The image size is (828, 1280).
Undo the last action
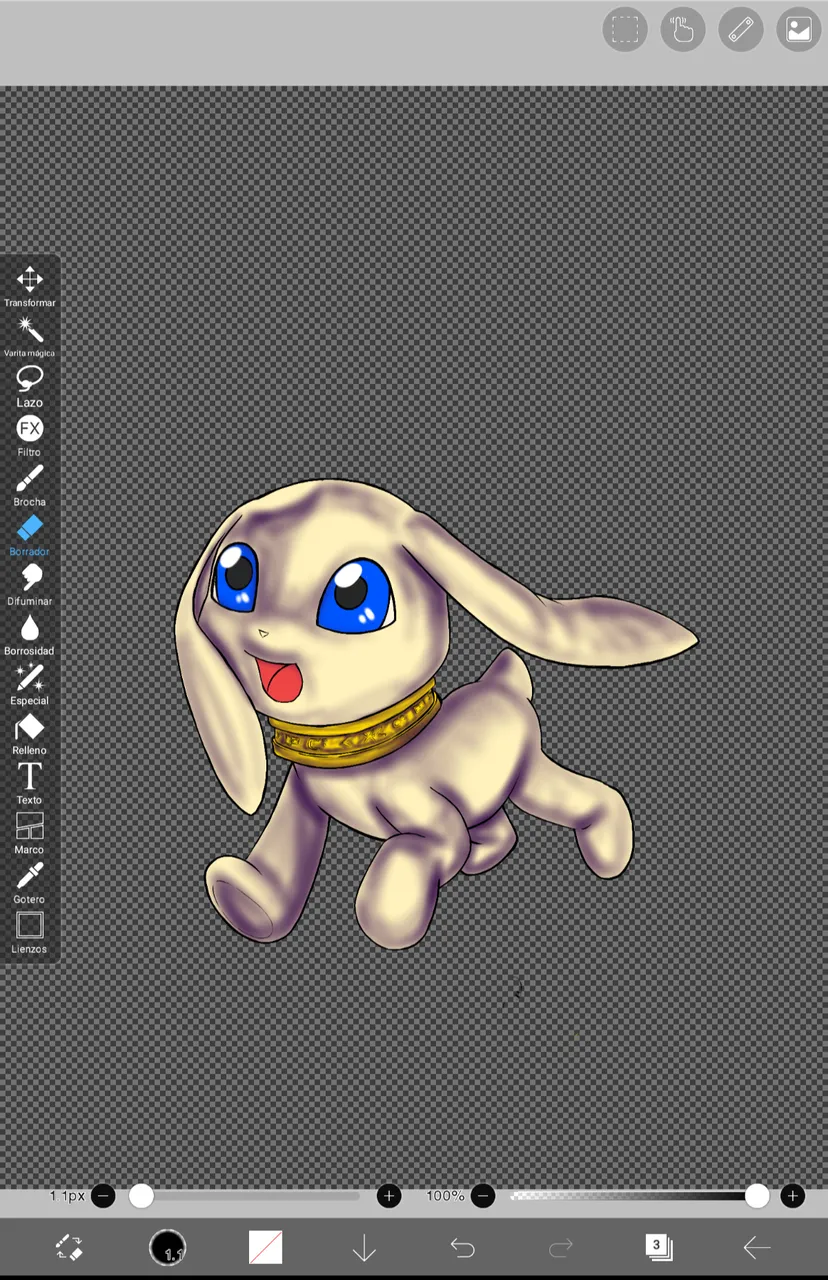[x=462, y=1247]
